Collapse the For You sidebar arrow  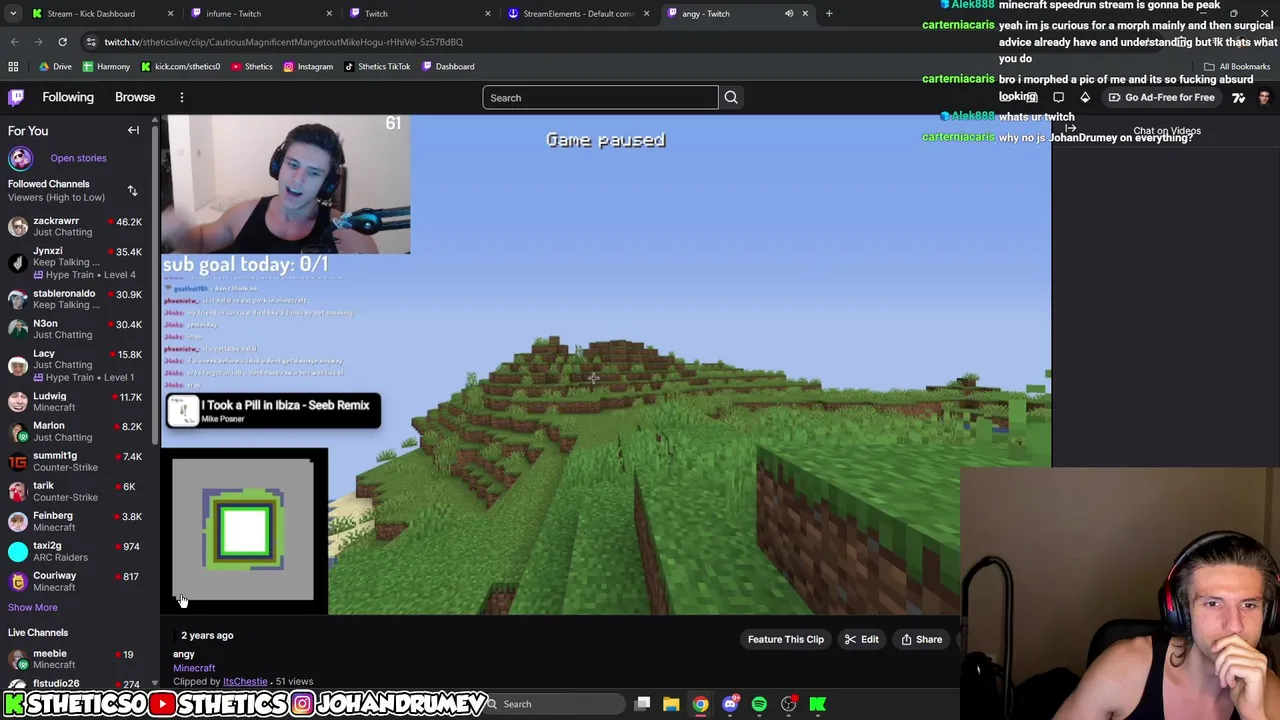(x=133, y=130)
